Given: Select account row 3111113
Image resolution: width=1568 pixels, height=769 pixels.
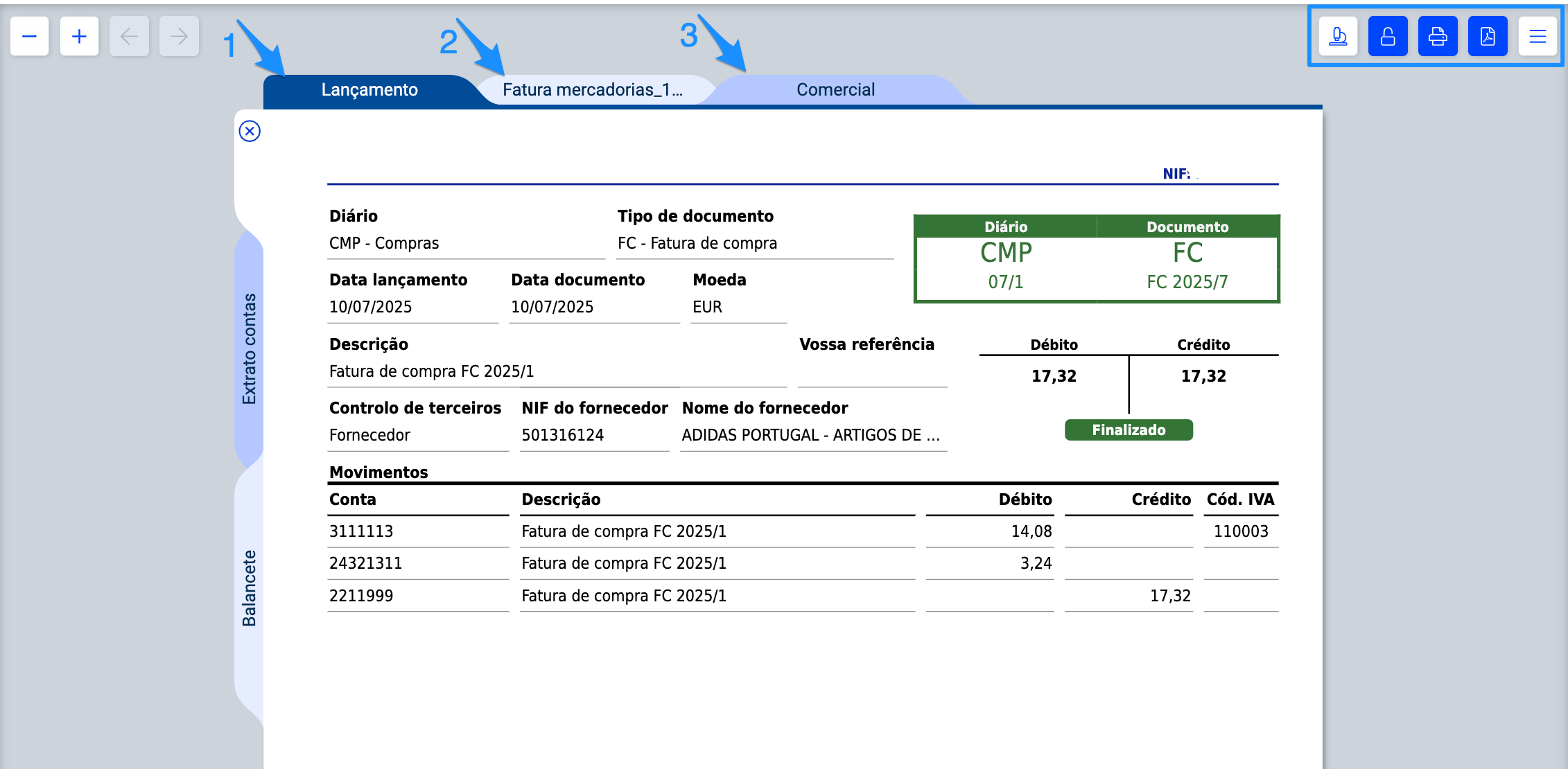Looking at the screenshot, I should [361, 531].
